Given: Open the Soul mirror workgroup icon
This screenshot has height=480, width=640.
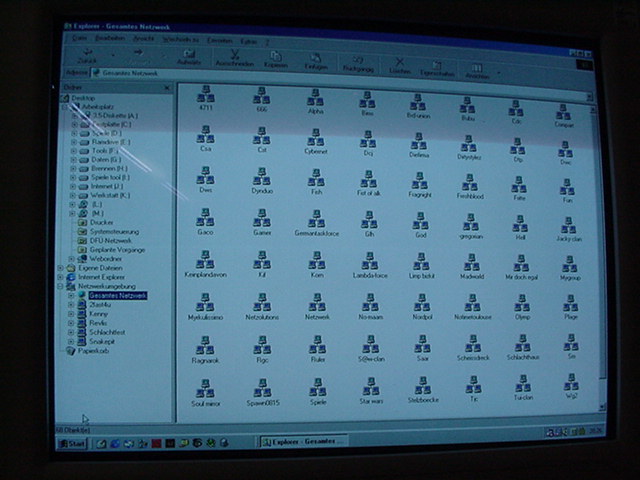Looking at the screenshot, I should coord(205,393).
